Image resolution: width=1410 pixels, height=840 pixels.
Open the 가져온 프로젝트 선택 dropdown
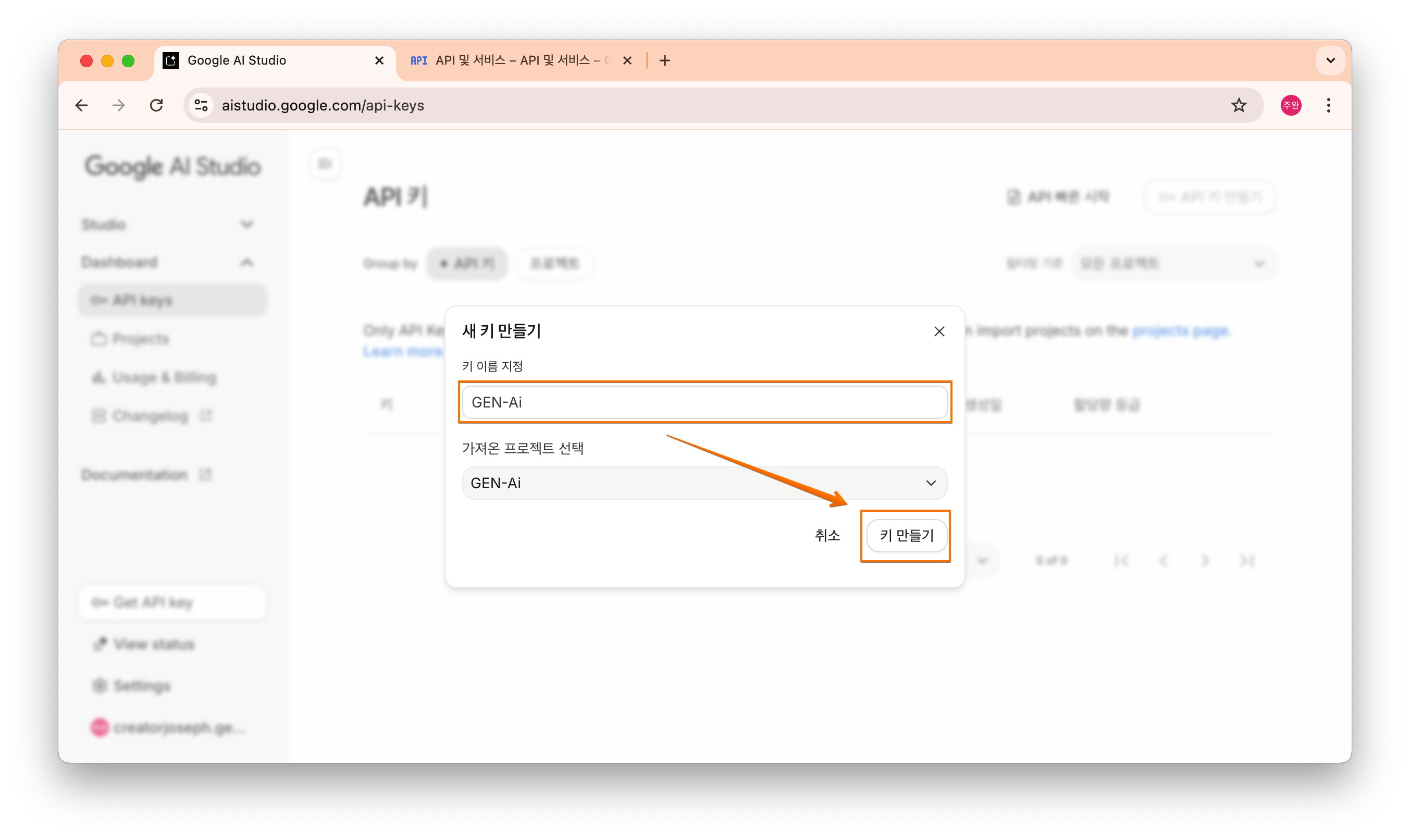704,483
